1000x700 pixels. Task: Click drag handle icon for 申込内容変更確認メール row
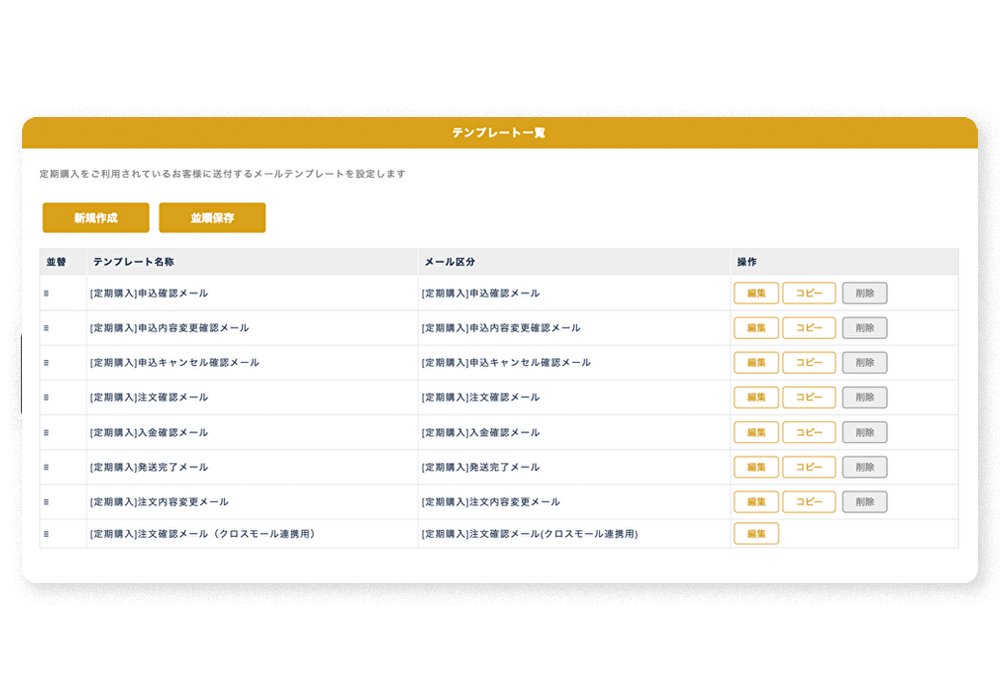pyautogui.click(x=46, y=328)
